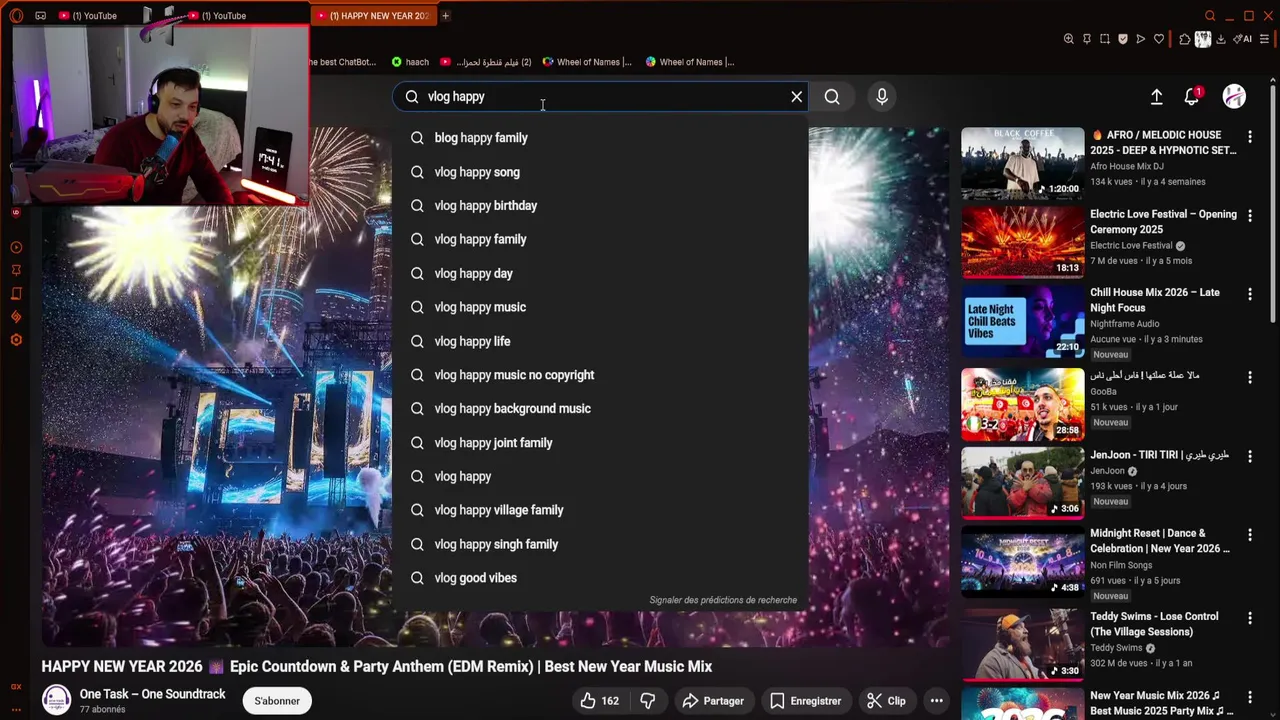
Task: Pick suggestion "vlog happy day"
Action: tap(600, 274)
